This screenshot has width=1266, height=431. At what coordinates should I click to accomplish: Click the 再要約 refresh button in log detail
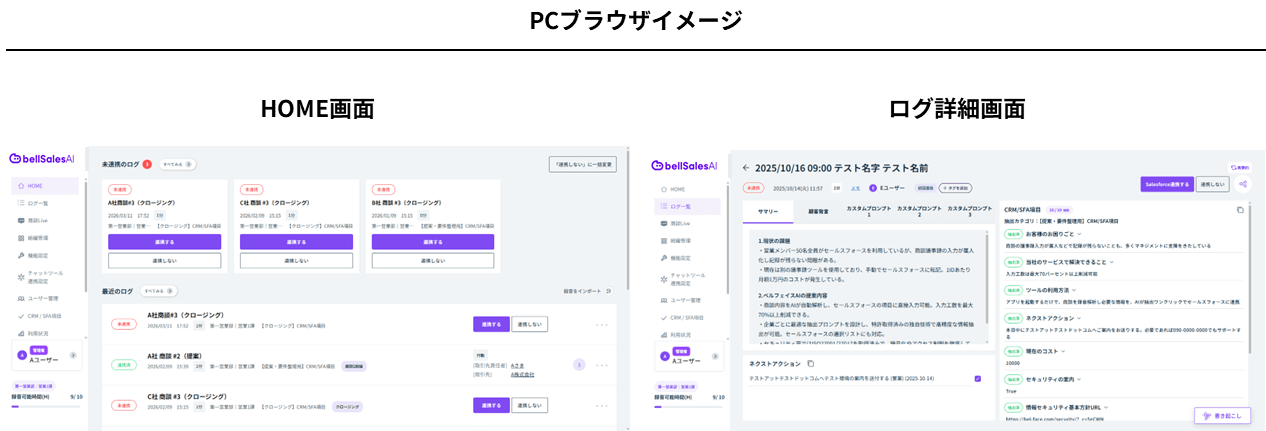click(1240, 168)
